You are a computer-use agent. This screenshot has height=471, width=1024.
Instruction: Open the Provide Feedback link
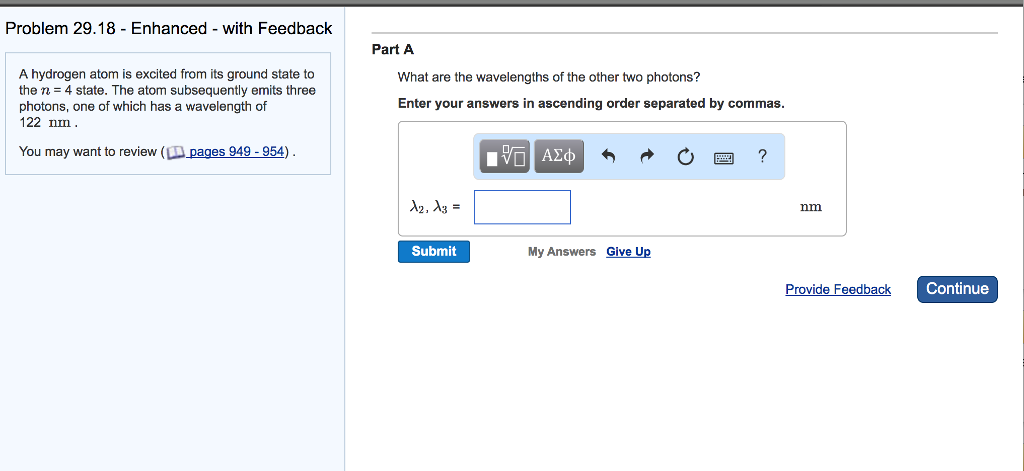[x=838, y=290]
